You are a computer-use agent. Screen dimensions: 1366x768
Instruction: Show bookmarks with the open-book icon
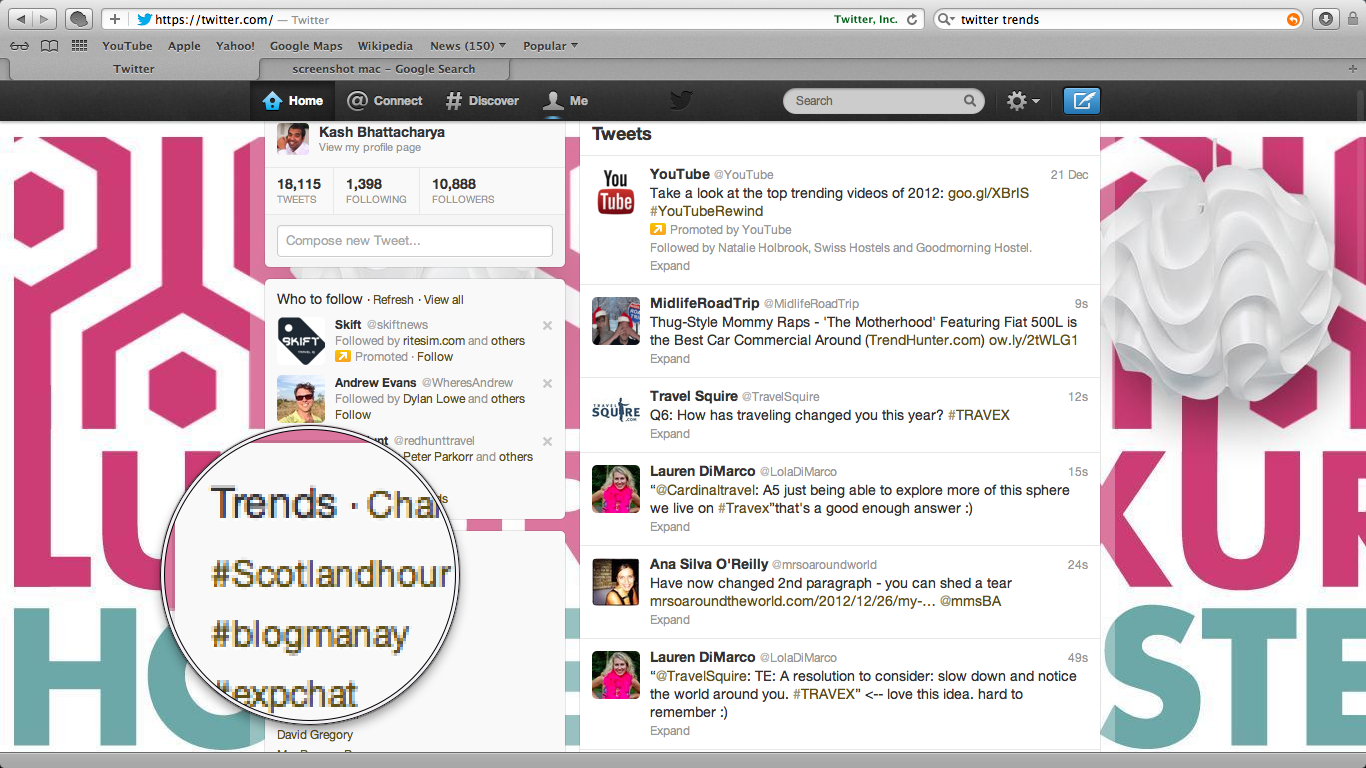click(x=49, y=46)
